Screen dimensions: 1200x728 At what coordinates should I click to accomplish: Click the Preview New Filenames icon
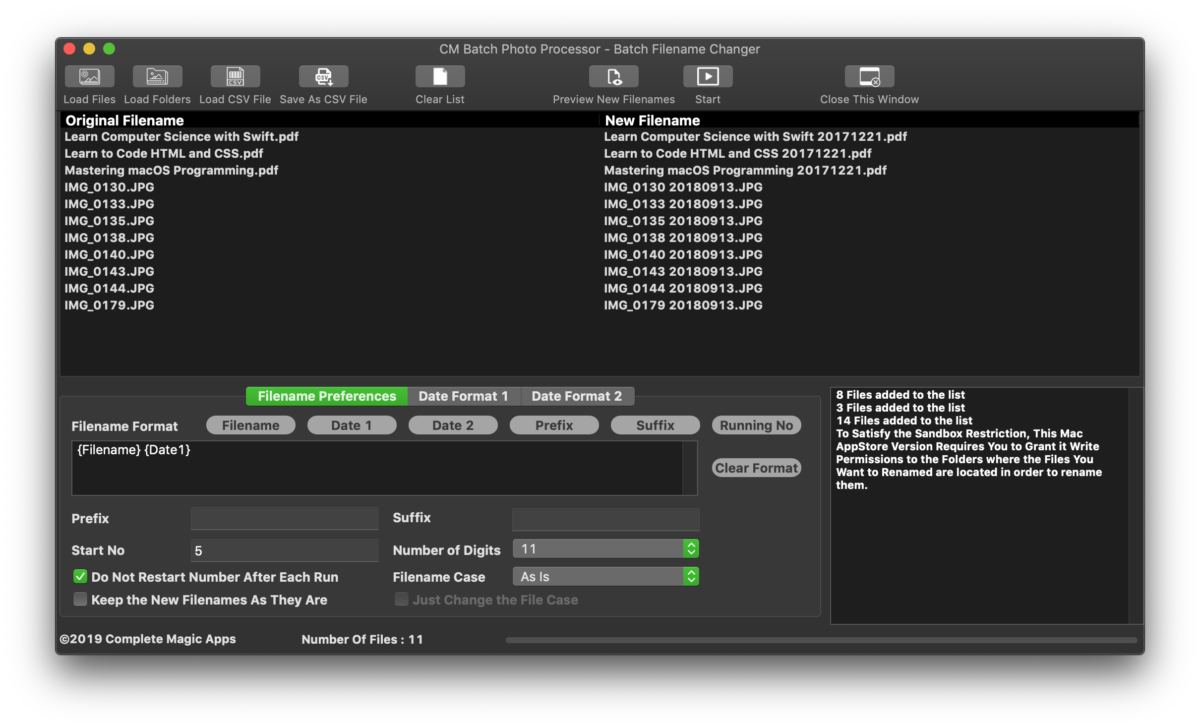click(x=613, y=76)
